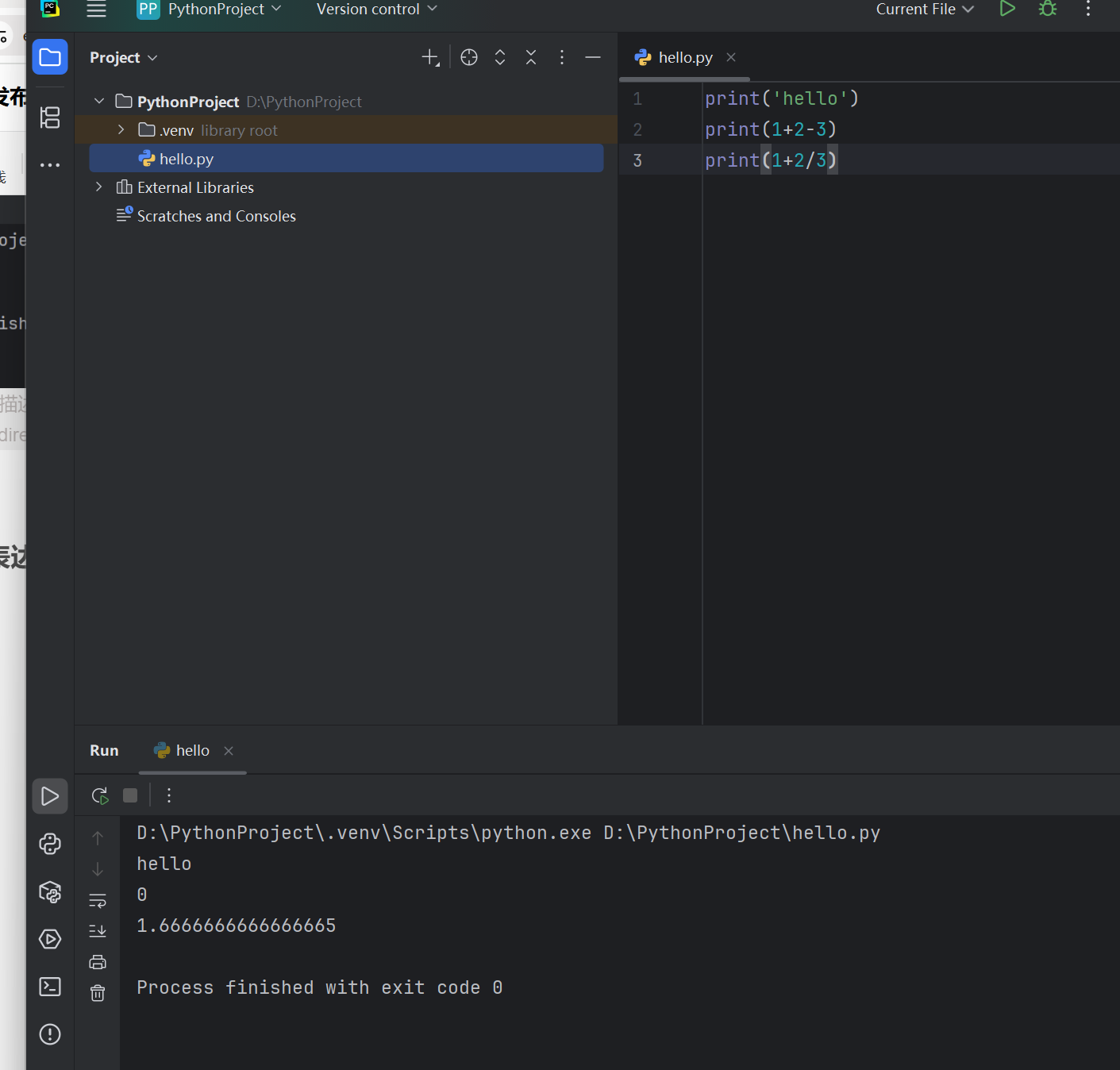This screenshot has height=1070, width=1120.
Task: Open the Problems tool window
Action: pos(50,1034)
